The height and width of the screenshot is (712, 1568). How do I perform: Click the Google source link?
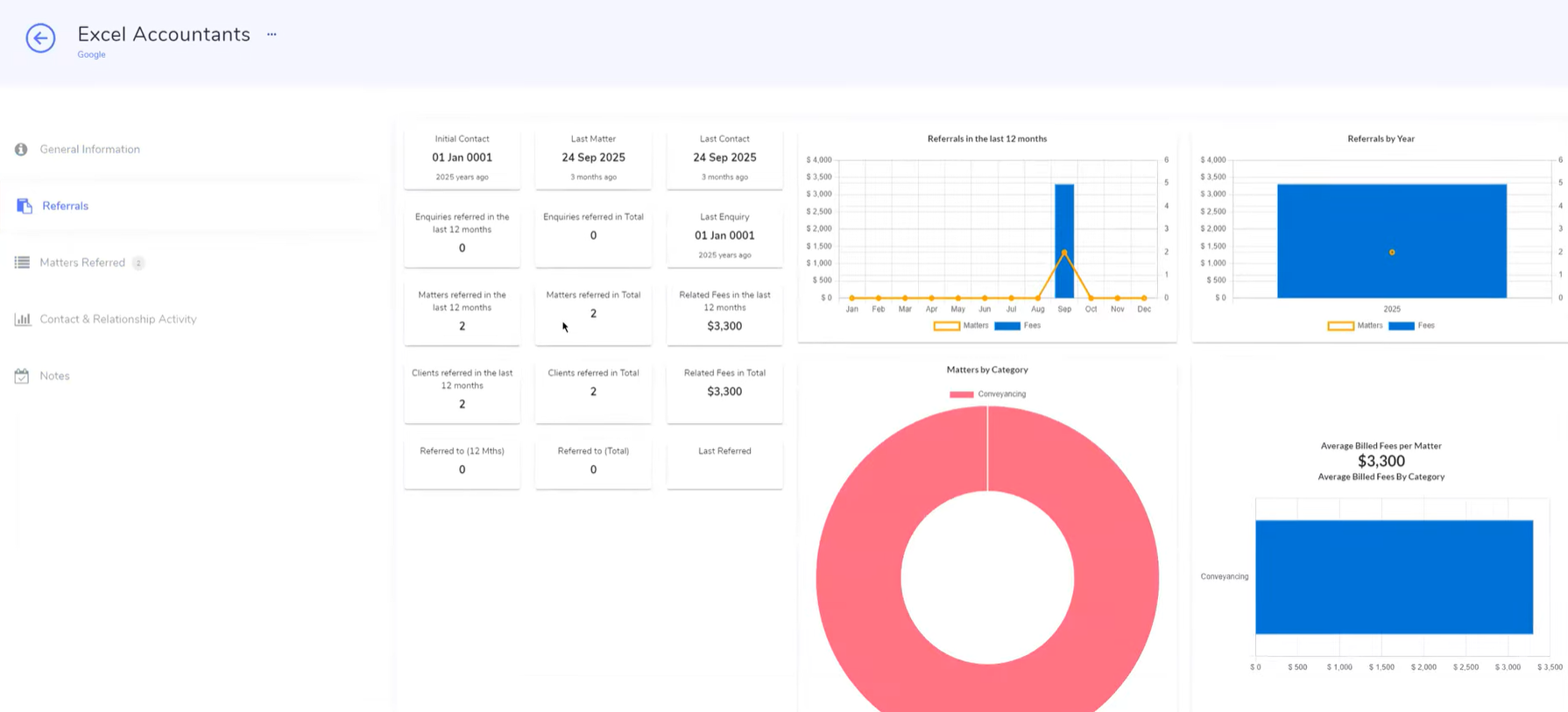pos(91,54)
